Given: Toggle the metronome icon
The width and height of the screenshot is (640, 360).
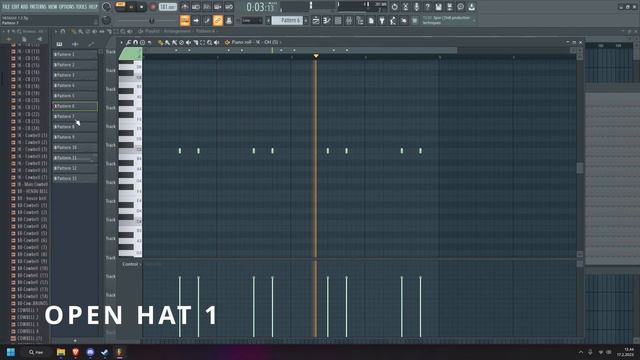Looking at the screenshot, I should pyautogui.click(x=185, y=7).
